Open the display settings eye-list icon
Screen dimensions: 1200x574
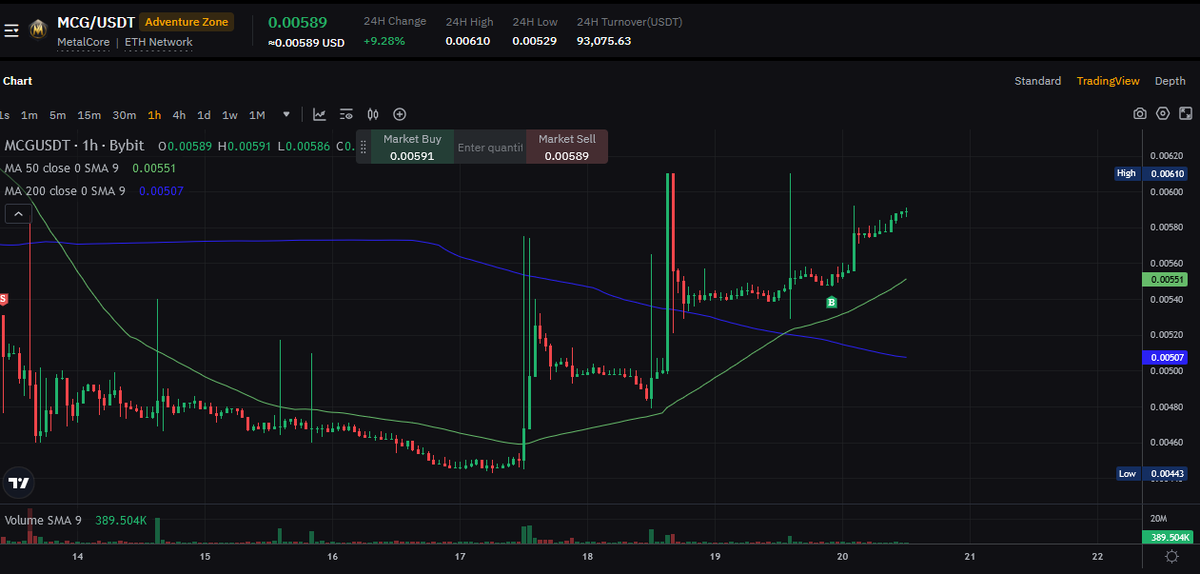click(346, 115)
